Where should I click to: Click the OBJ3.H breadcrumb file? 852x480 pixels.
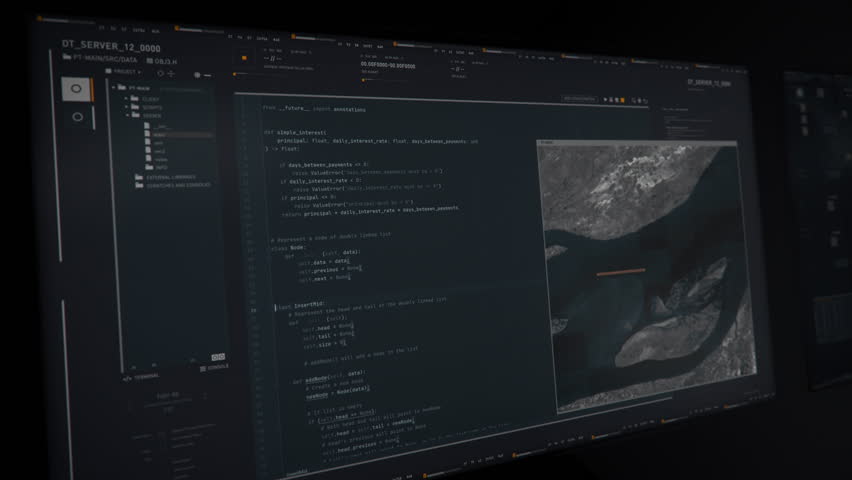pos(162,61)
